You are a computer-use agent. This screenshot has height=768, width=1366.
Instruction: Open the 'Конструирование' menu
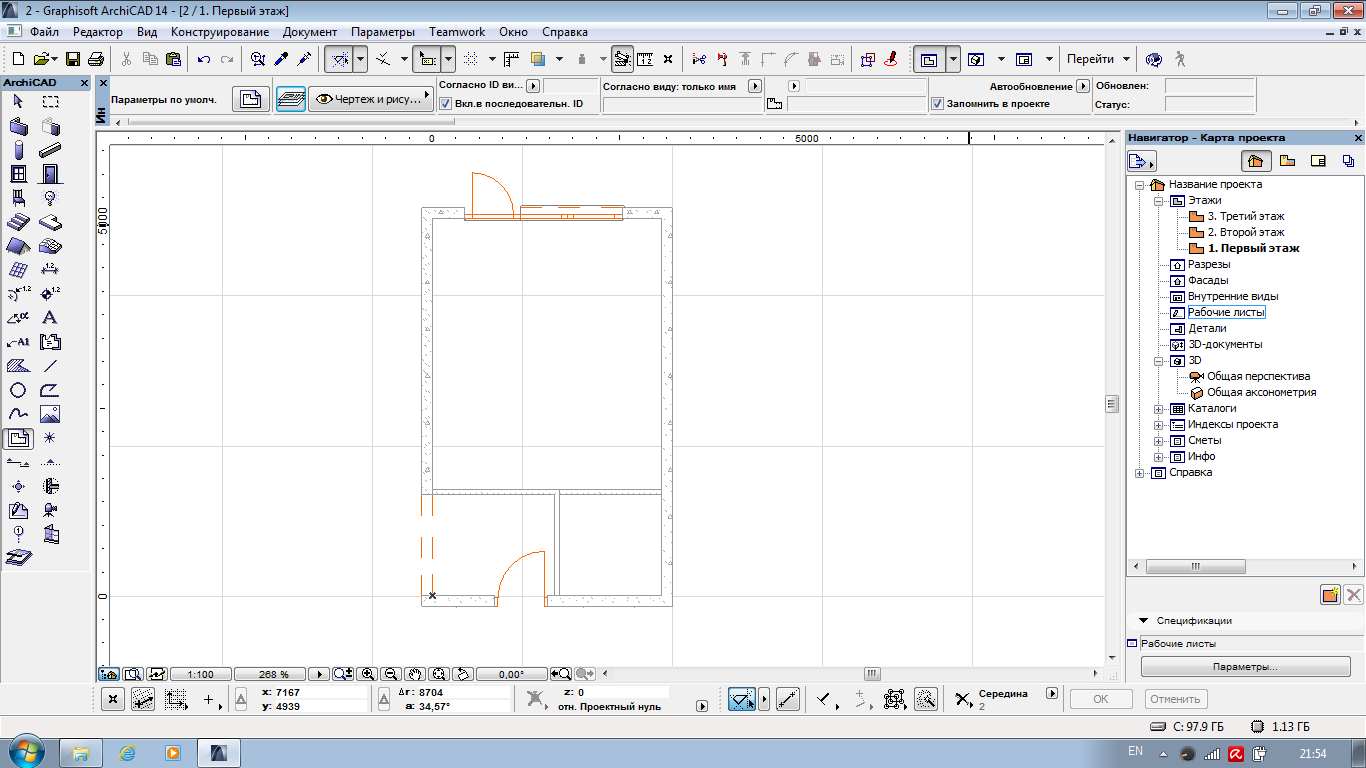pyautogui.click(x=219, y=32)
